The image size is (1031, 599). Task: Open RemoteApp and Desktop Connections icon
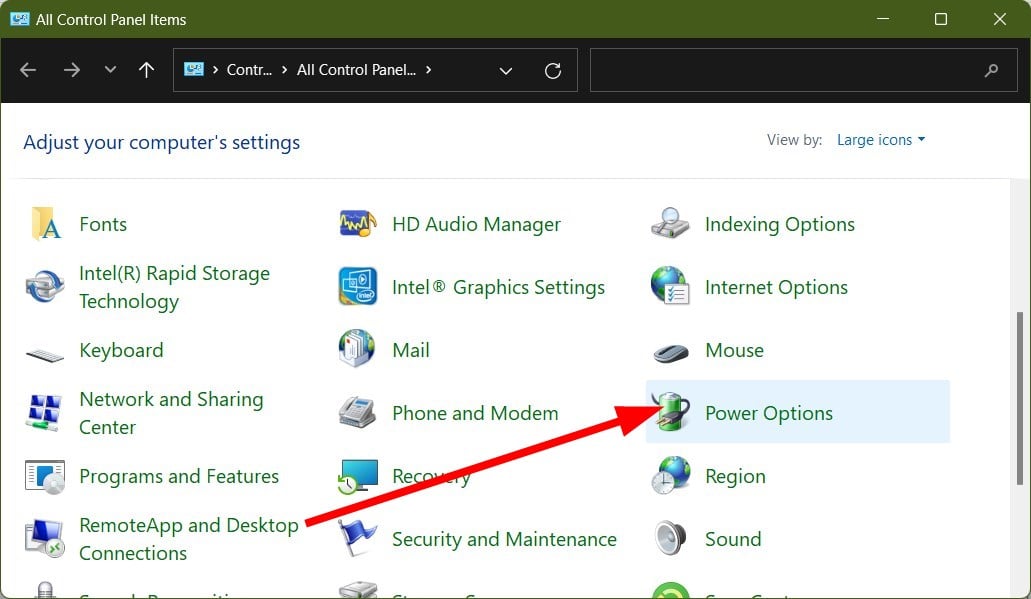(x=45, y=538)
